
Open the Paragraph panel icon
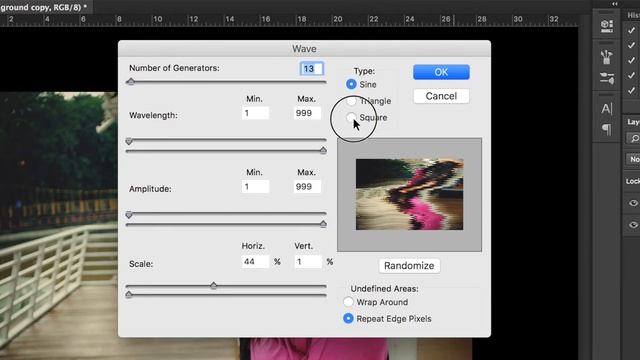click(x=607, y=130)
